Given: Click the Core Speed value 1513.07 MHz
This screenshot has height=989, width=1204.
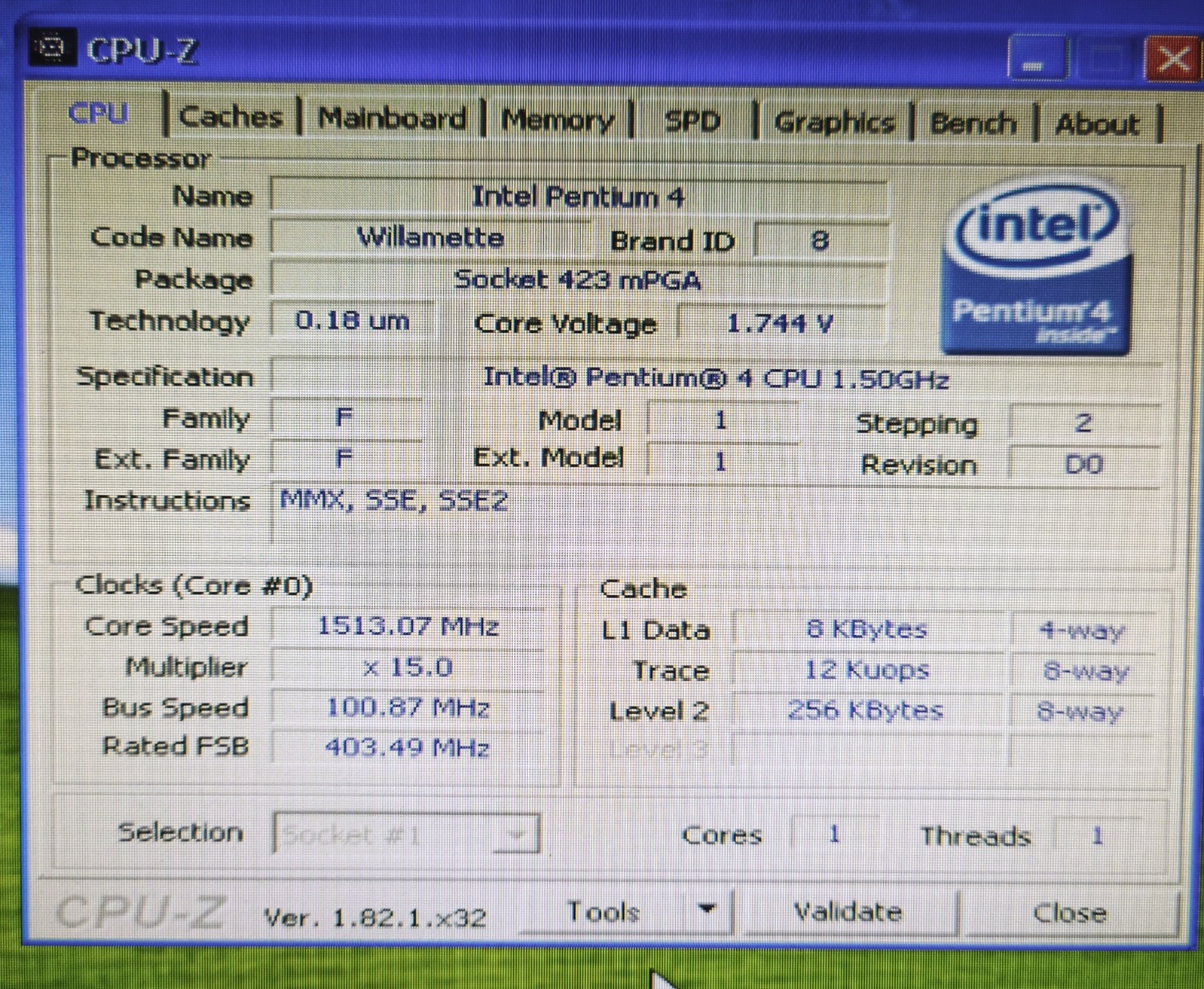Looking at the screenshot, I should coord(408,626).
